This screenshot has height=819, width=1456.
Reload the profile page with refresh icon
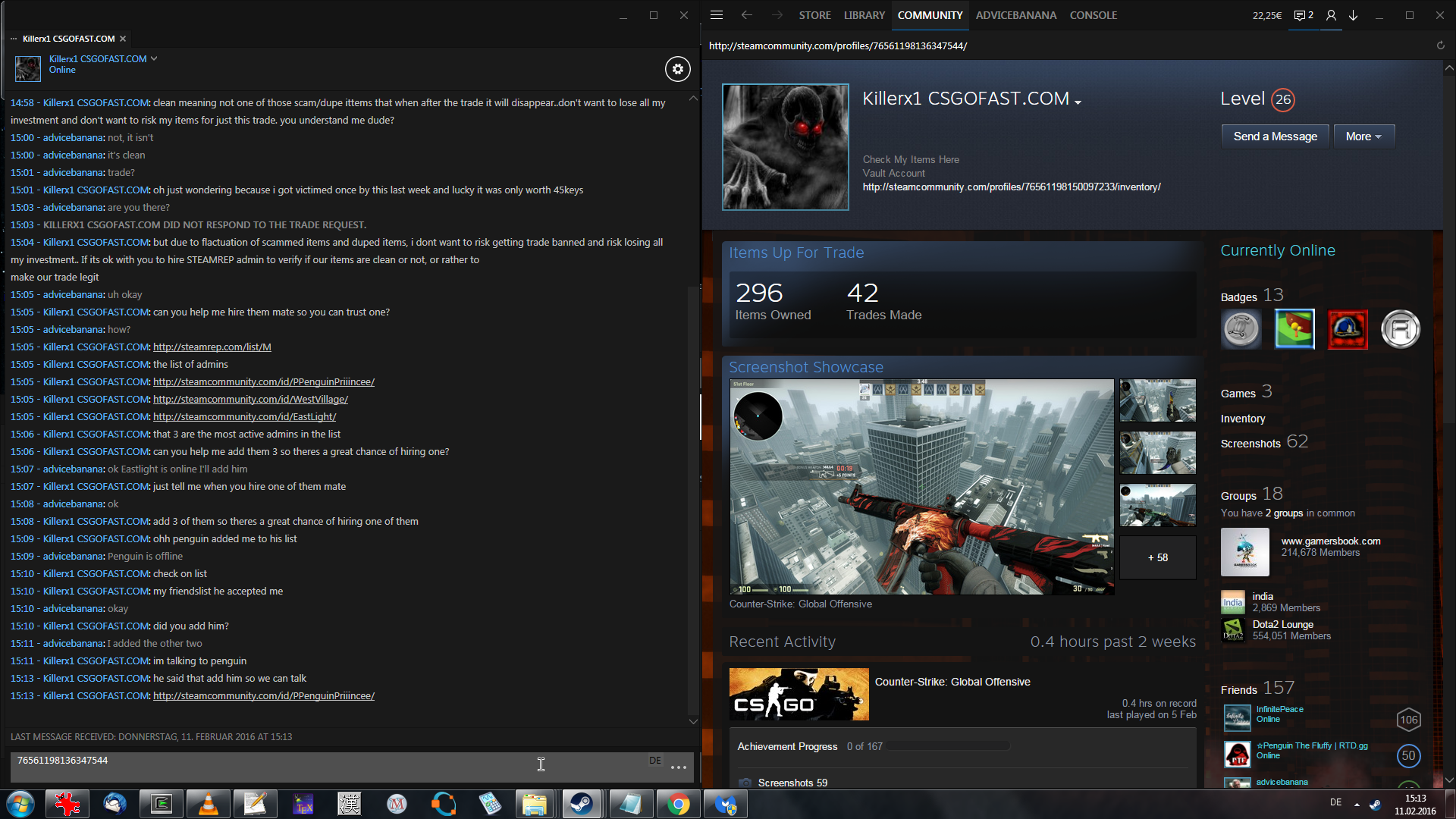[1440, 45]
